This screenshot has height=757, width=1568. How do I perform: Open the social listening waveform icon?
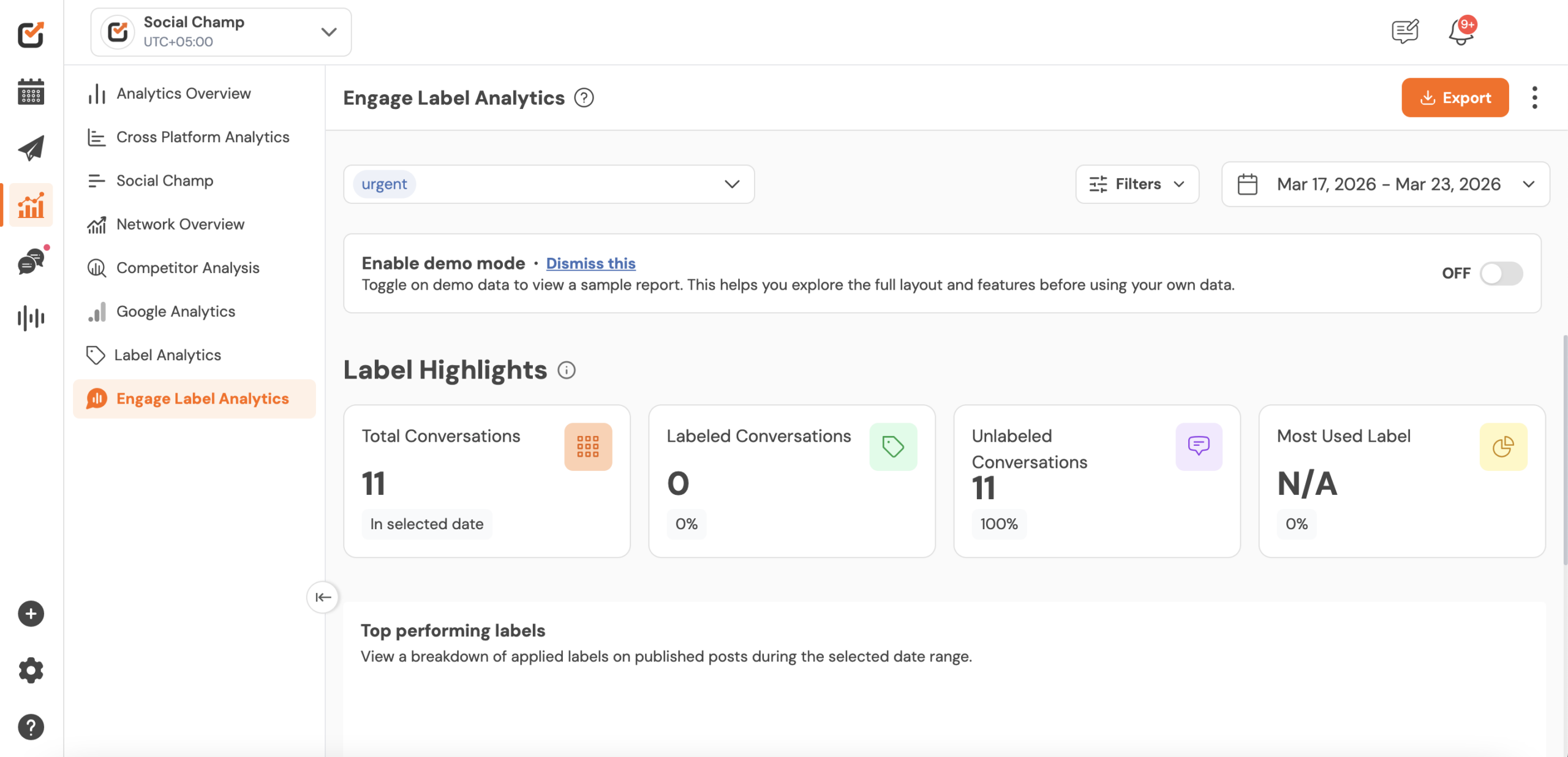pos(30,318)
